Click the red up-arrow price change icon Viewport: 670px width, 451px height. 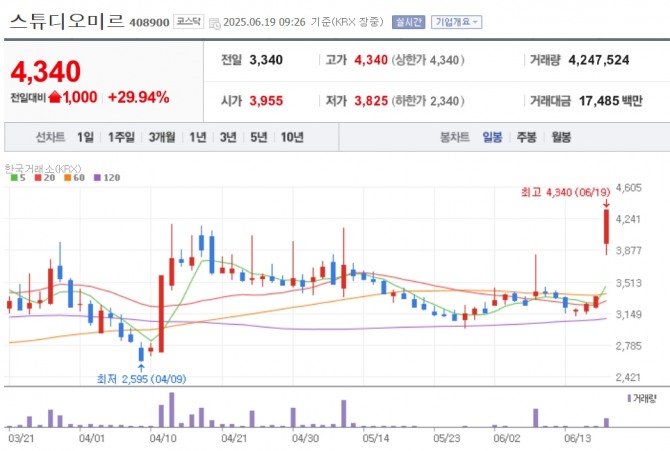[x=55, y=97]
